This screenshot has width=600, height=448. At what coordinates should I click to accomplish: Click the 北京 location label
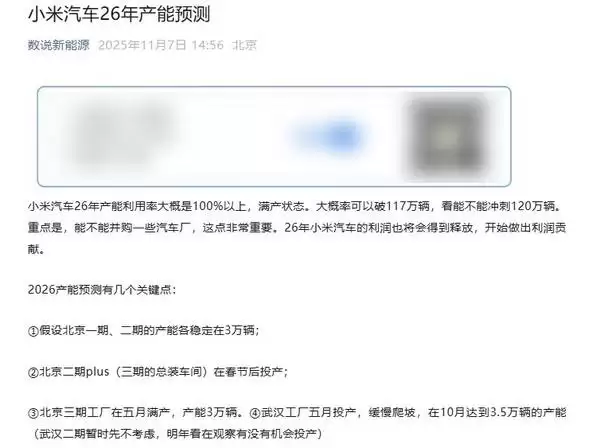point(244,45)
